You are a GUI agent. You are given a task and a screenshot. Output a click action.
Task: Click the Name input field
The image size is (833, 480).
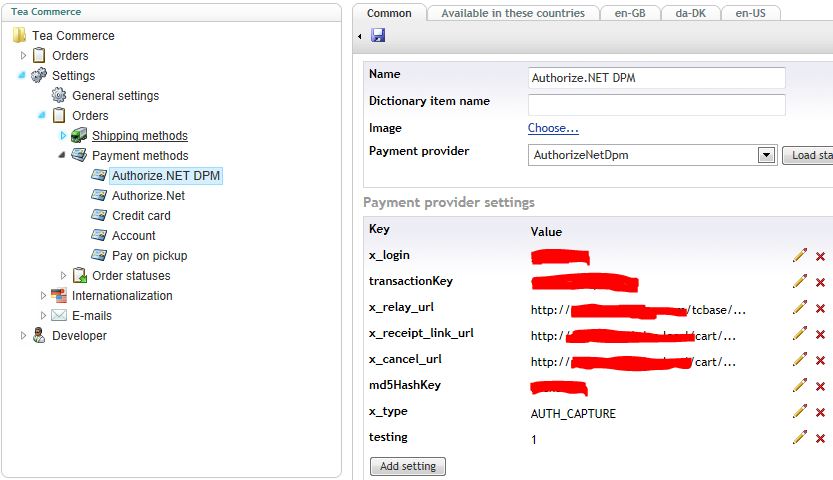657,78
